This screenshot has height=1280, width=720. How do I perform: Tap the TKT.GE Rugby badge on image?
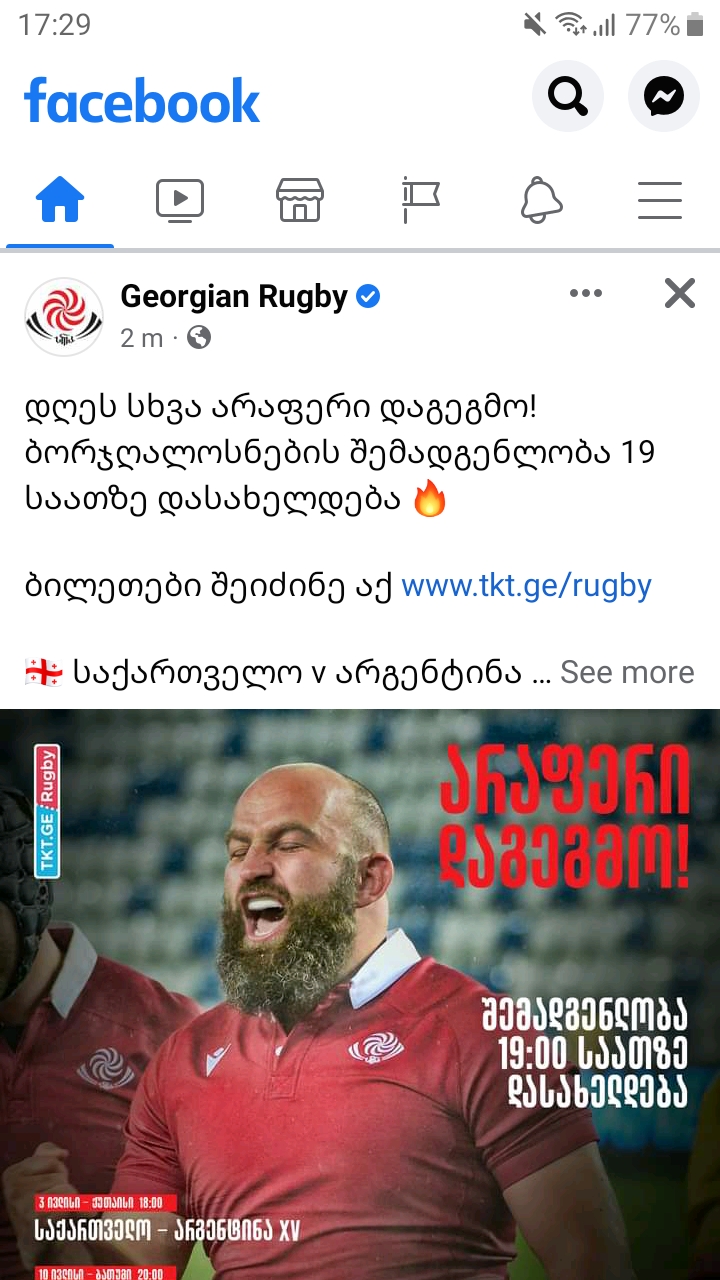[47, 810]
